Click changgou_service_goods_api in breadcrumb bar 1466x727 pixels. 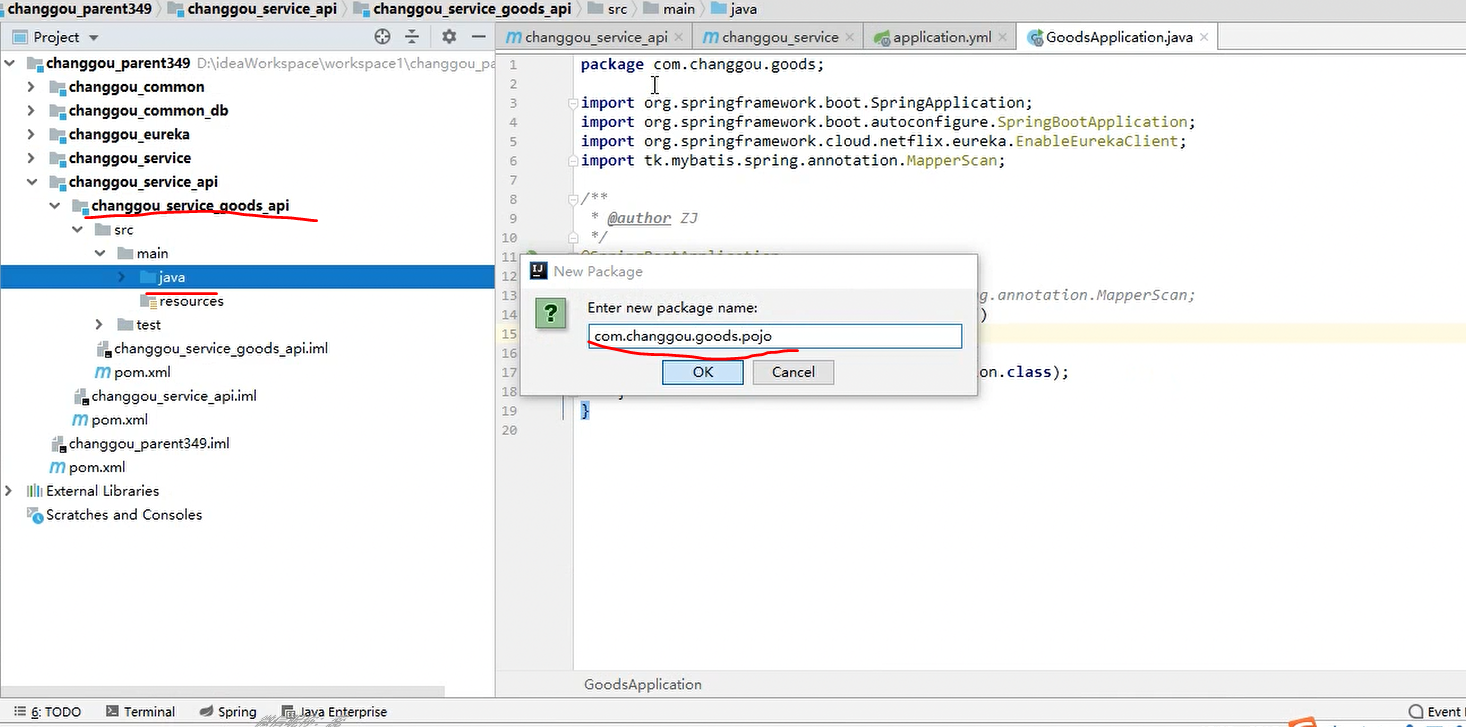472,9
